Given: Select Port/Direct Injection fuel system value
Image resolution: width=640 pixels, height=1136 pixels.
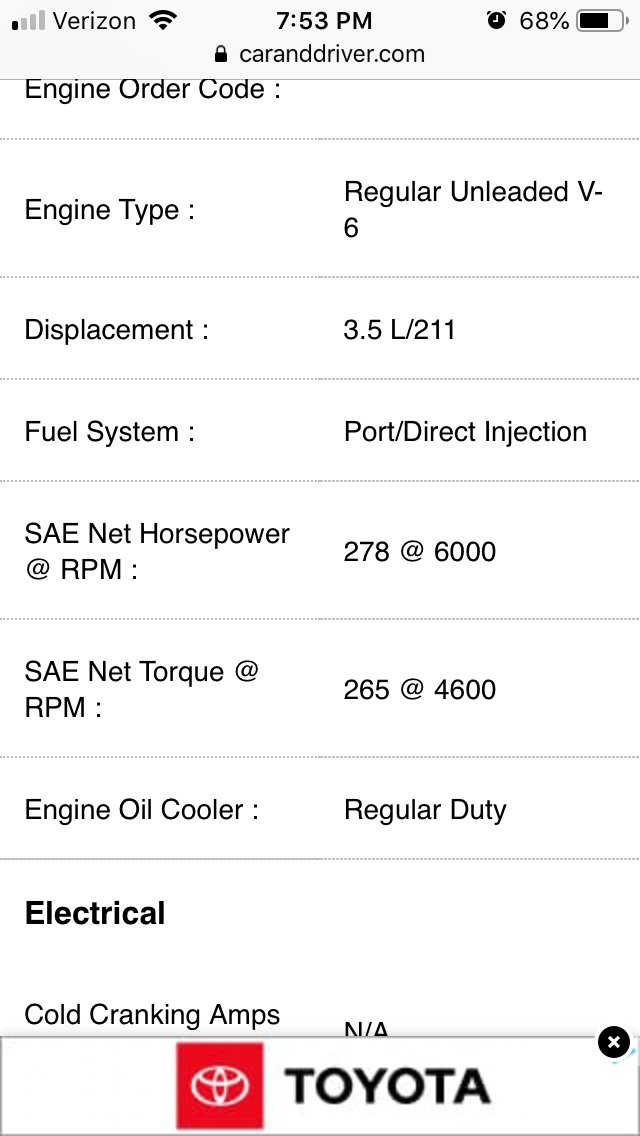Looking at the screenshot, I should pos(465,432).
